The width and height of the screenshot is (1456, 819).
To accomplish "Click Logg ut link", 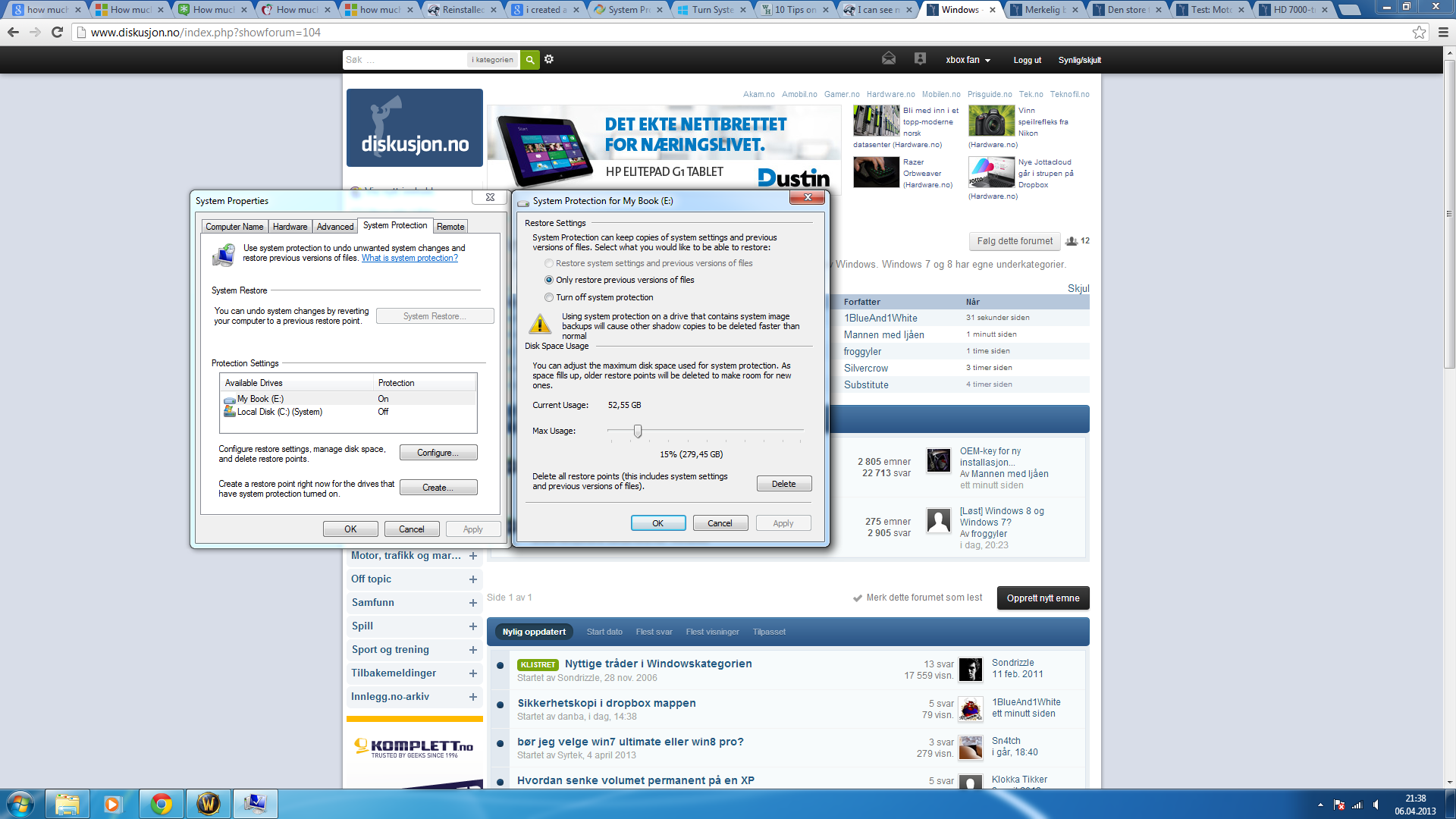I will click(1028, 60).
